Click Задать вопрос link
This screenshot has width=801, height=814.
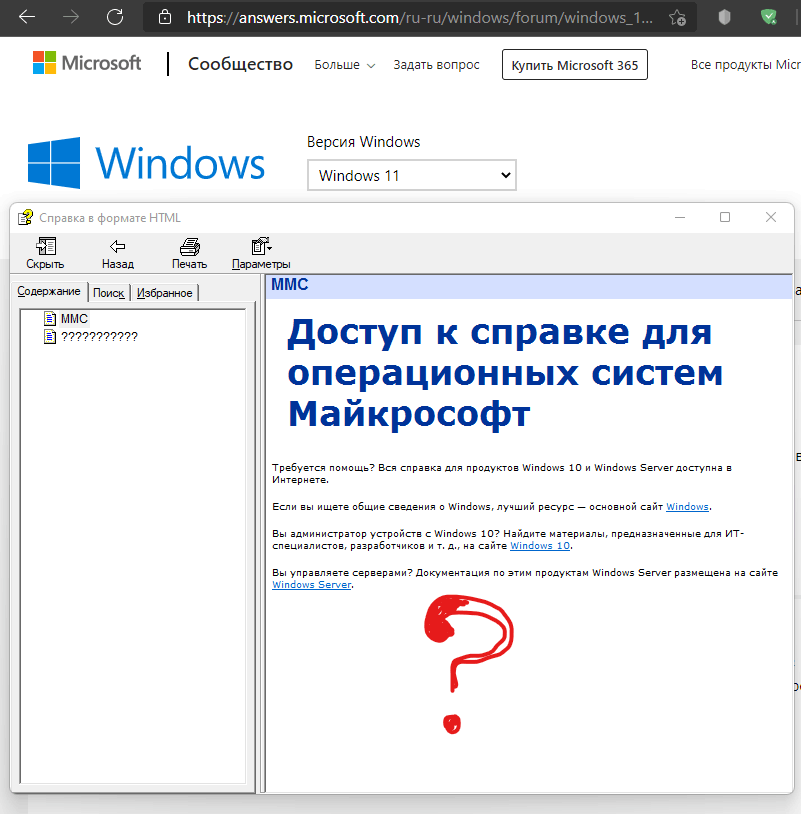[436, 65]
